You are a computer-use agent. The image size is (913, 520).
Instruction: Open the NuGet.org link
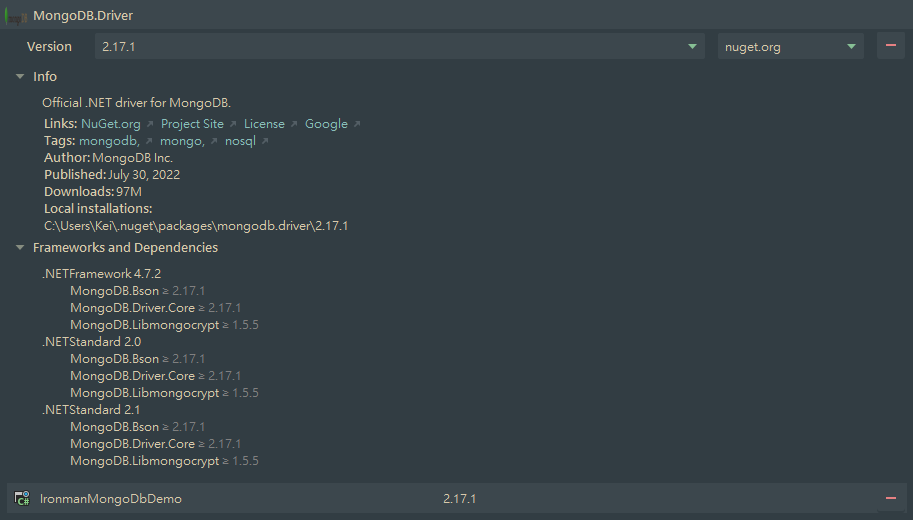pos(111,124)
